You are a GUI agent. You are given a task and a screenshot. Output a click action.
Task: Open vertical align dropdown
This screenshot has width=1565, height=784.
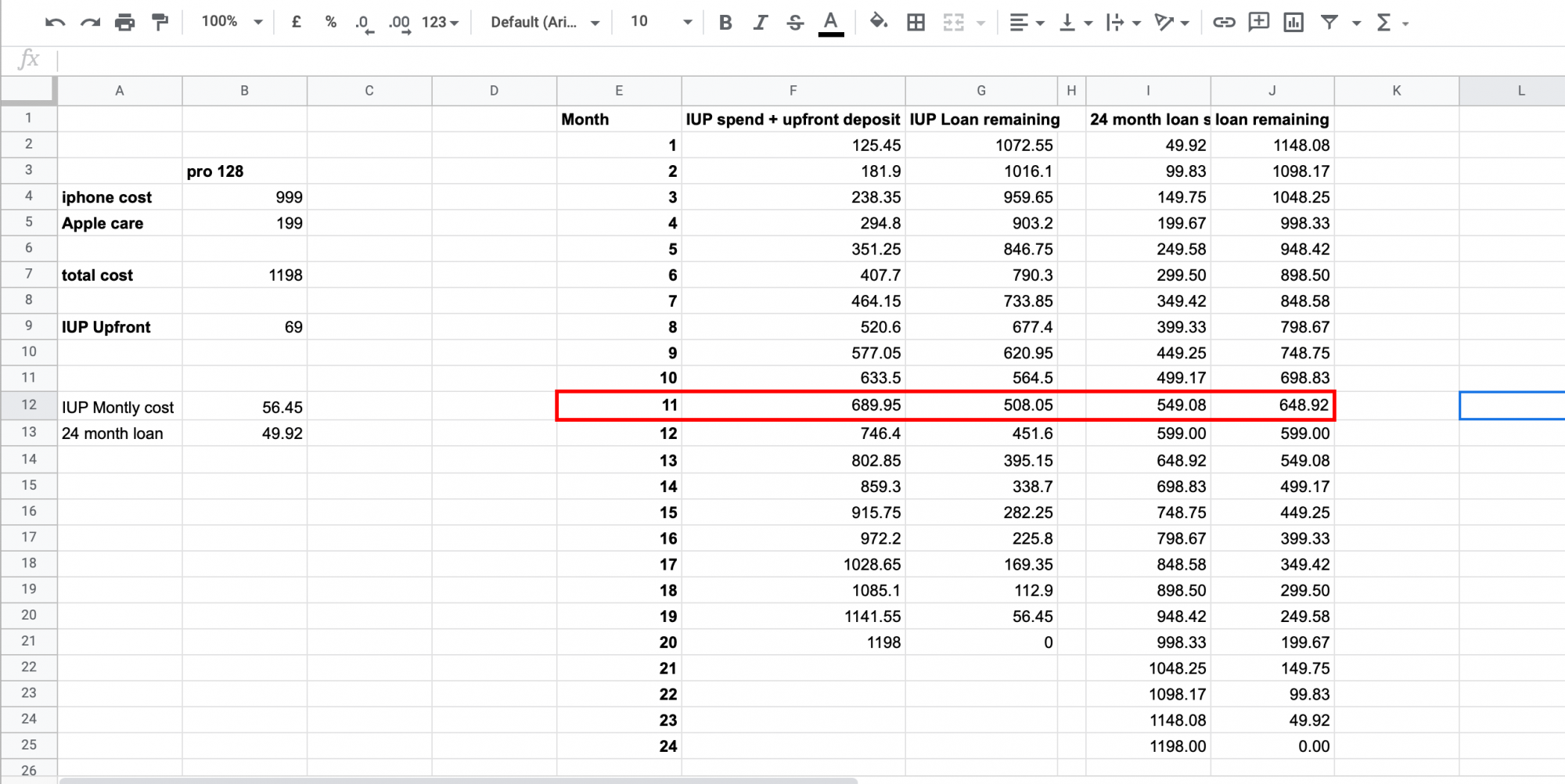click(x=1075, y=23)
